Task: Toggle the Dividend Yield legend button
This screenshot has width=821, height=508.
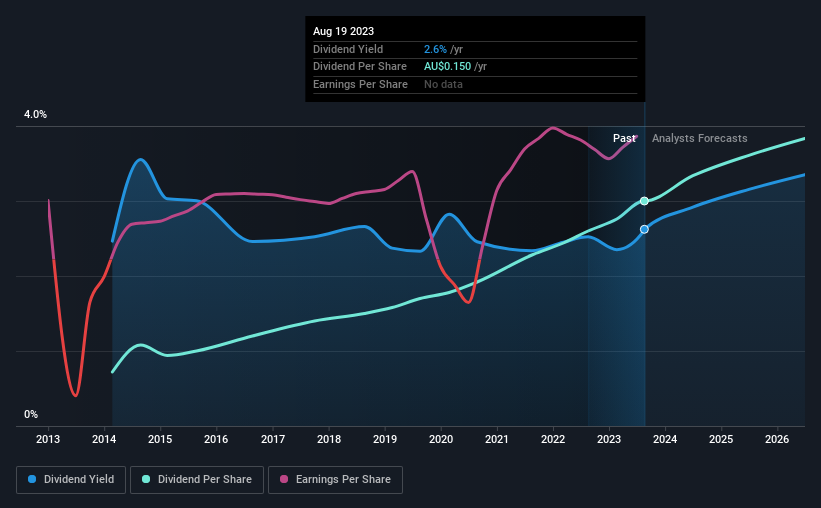Action: click(71, 480)
